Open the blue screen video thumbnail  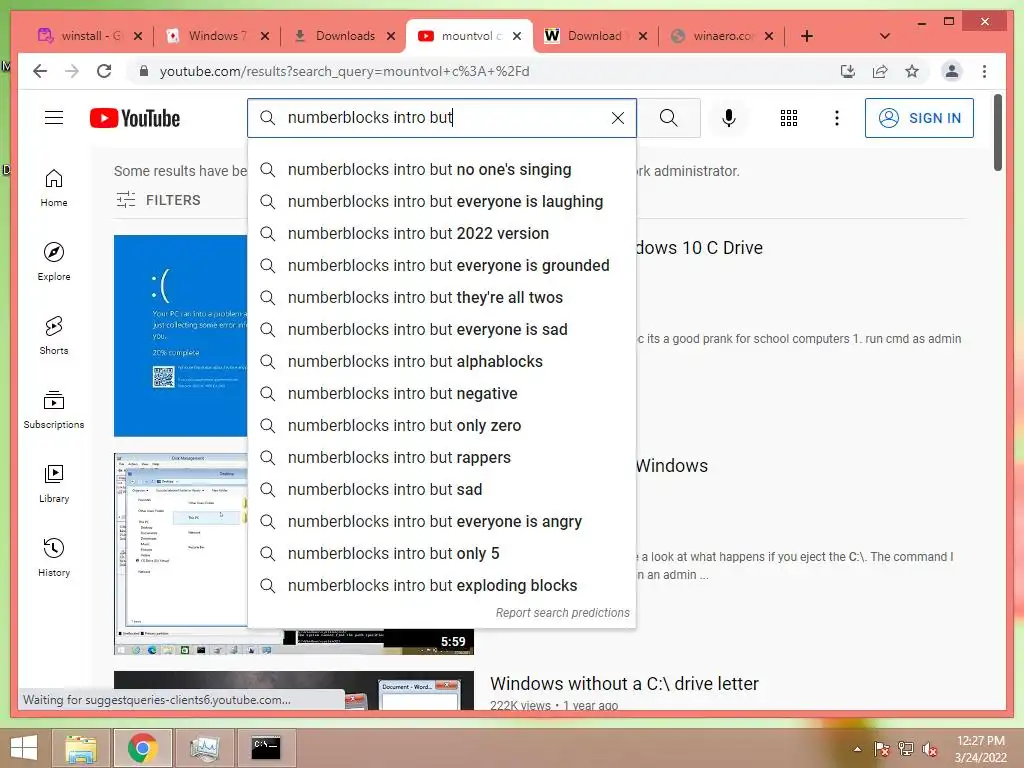tap(180, 336)
